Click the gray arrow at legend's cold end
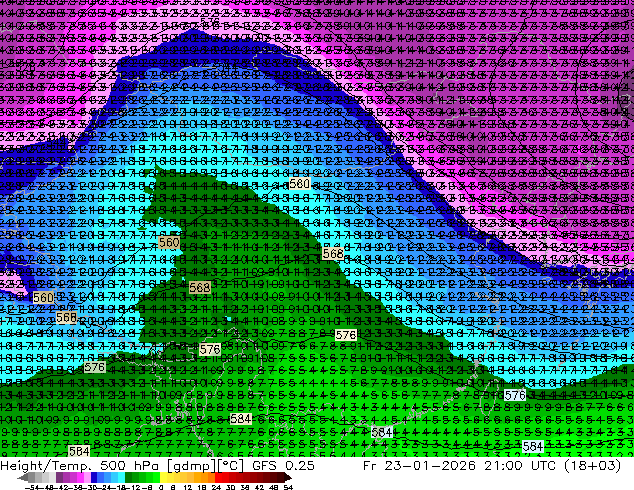This screenshot has height=490, width=634. (x=23, y=477)
